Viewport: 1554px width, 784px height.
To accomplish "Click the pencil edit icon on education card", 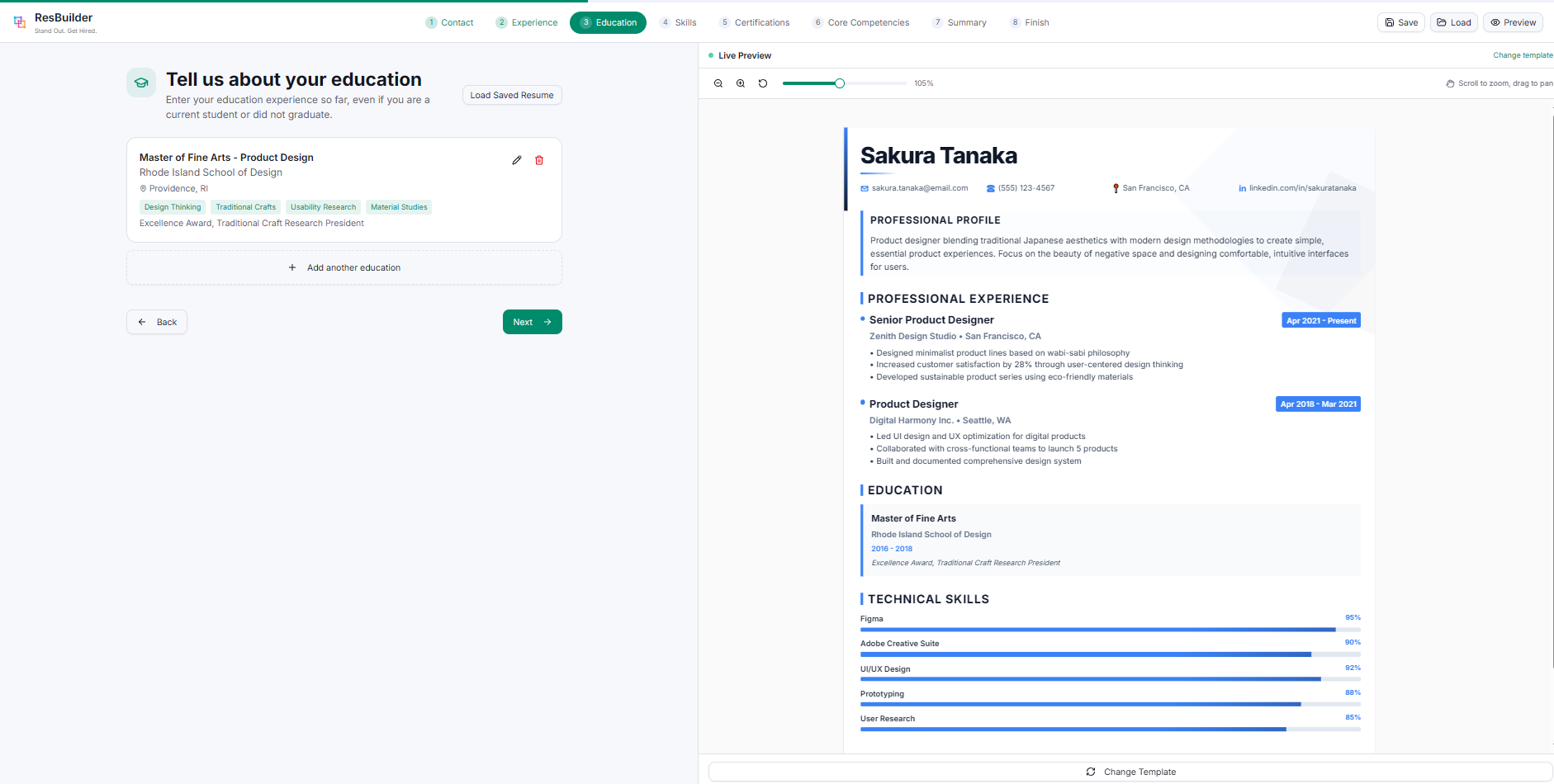I will (x=517, y=160).
